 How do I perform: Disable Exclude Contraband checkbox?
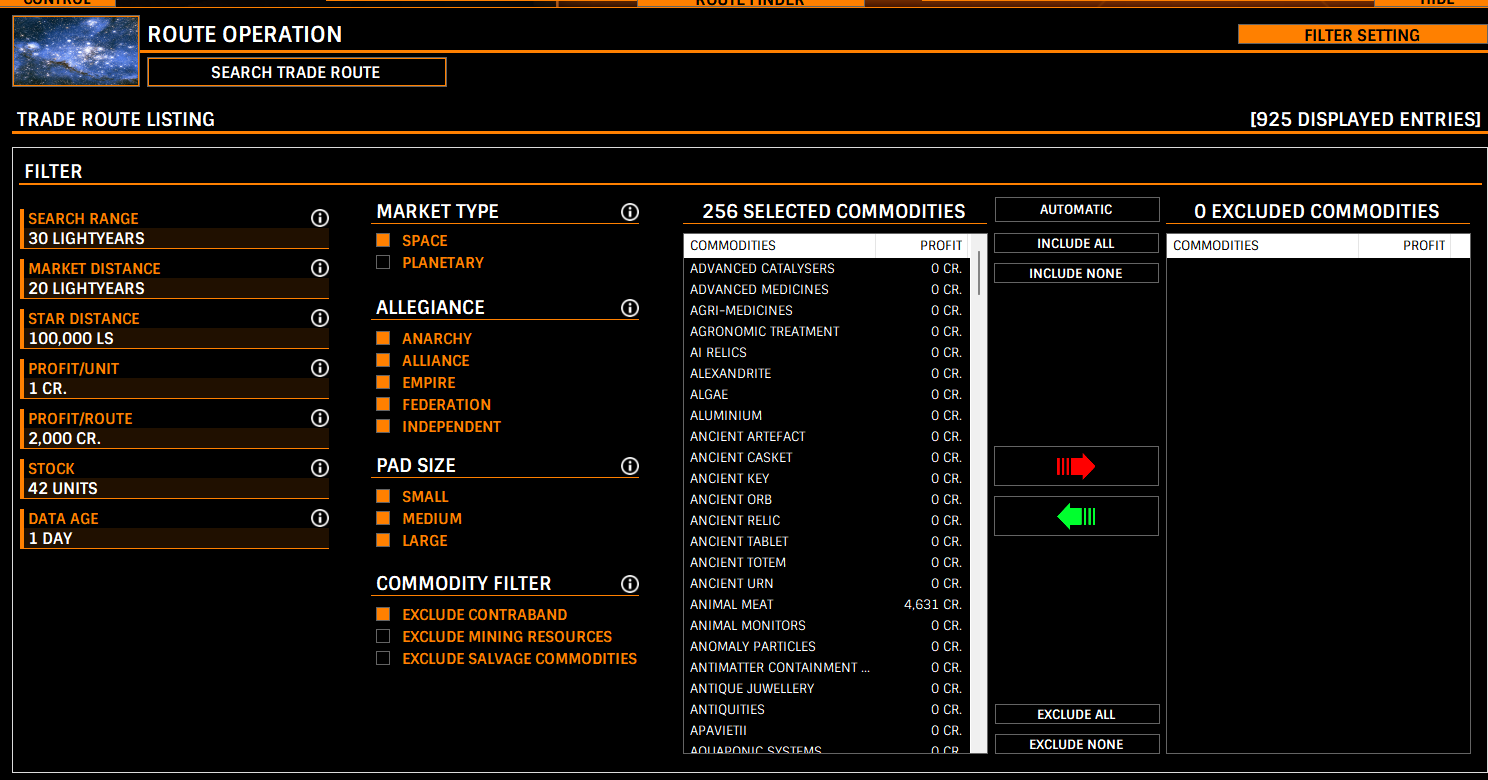pyautogui.click(x=383, y=614)
